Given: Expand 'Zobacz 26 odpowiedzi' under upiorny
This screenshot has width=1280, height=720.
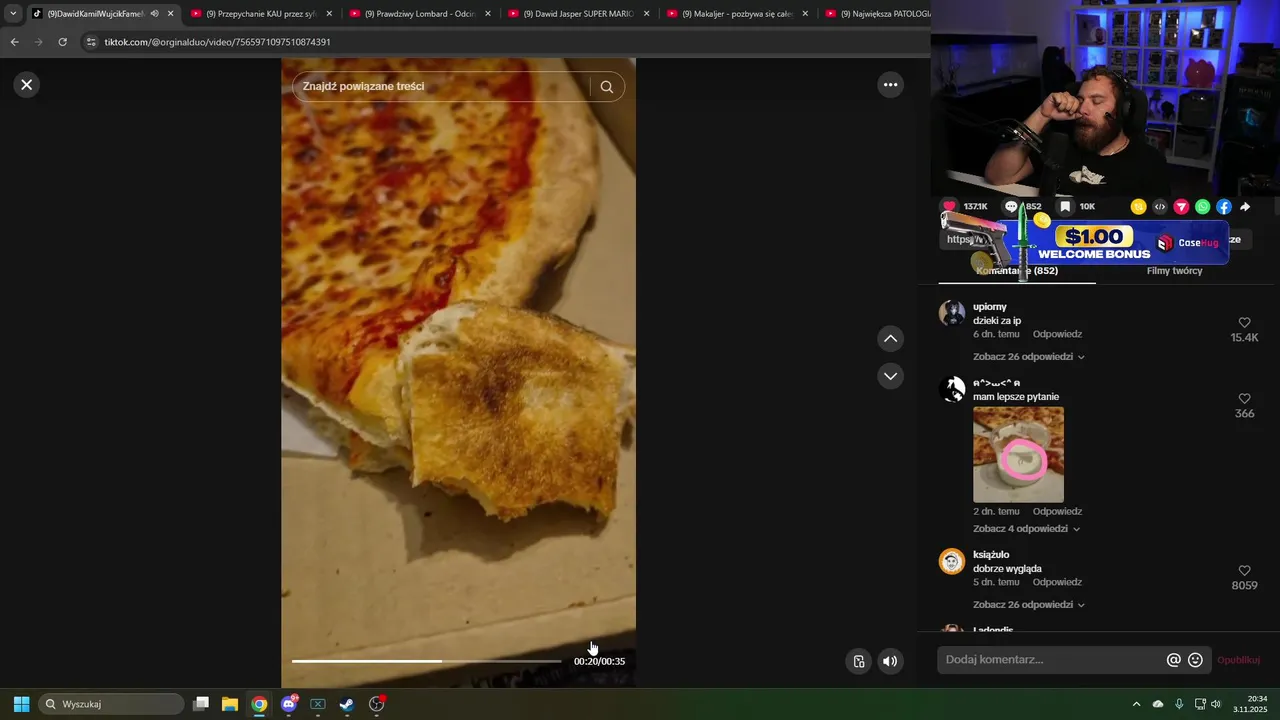Looking at the screenshot, I should click(1028, 357).
